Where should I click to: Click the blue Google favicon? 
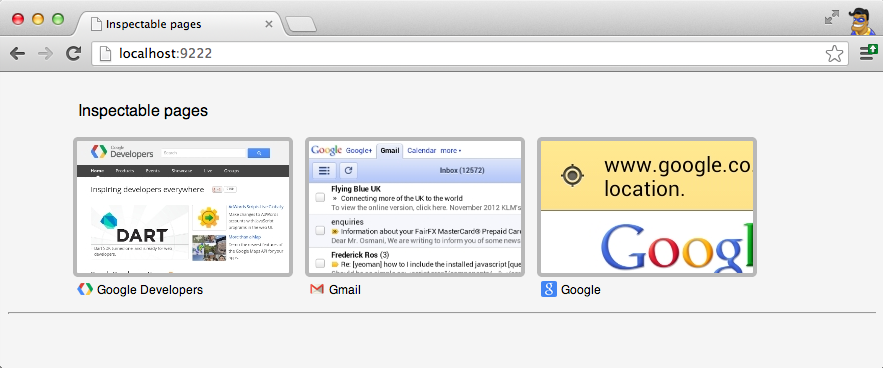click(x=549, y=290)
